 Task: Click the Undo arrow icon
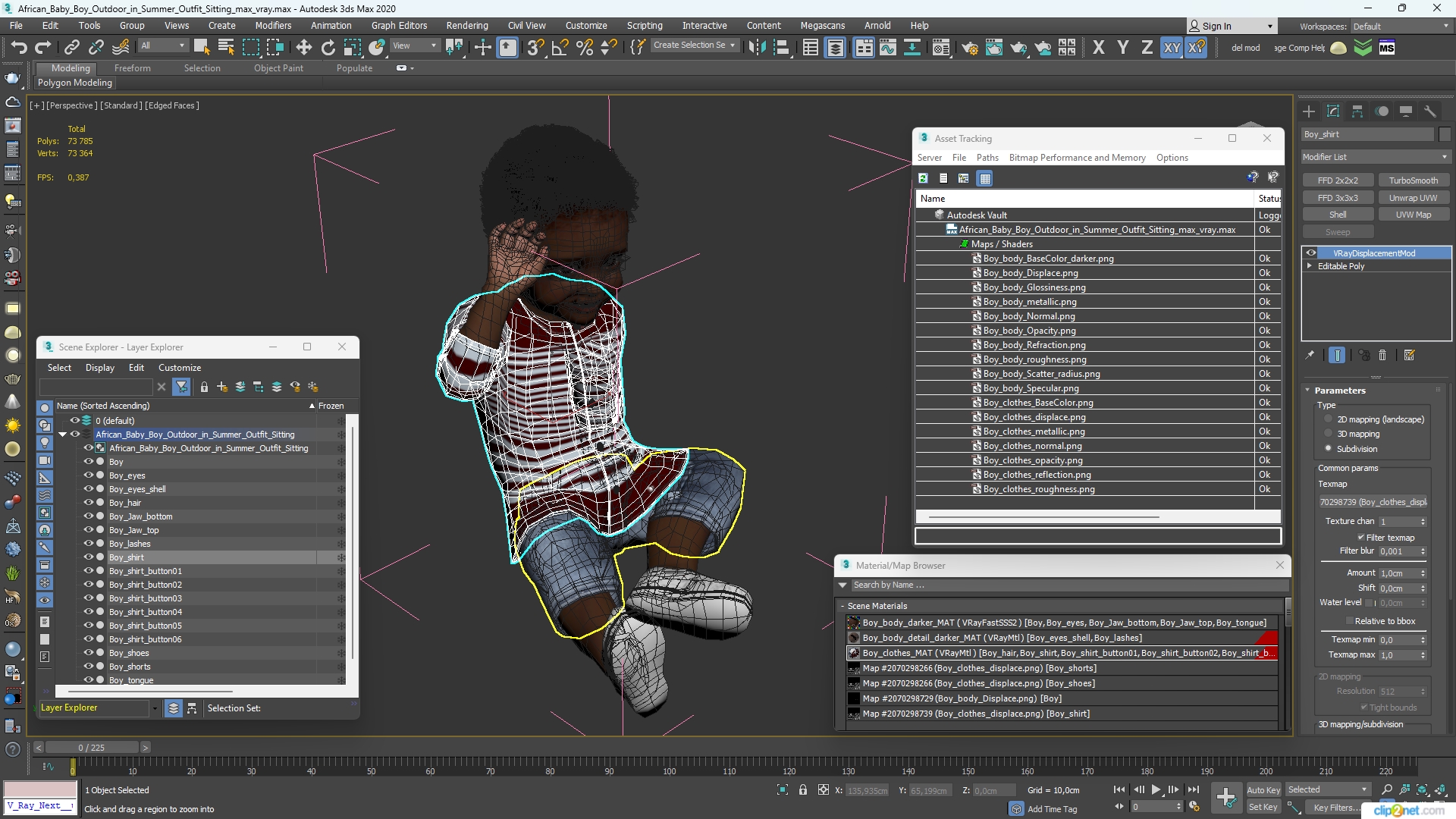[18, 47]
